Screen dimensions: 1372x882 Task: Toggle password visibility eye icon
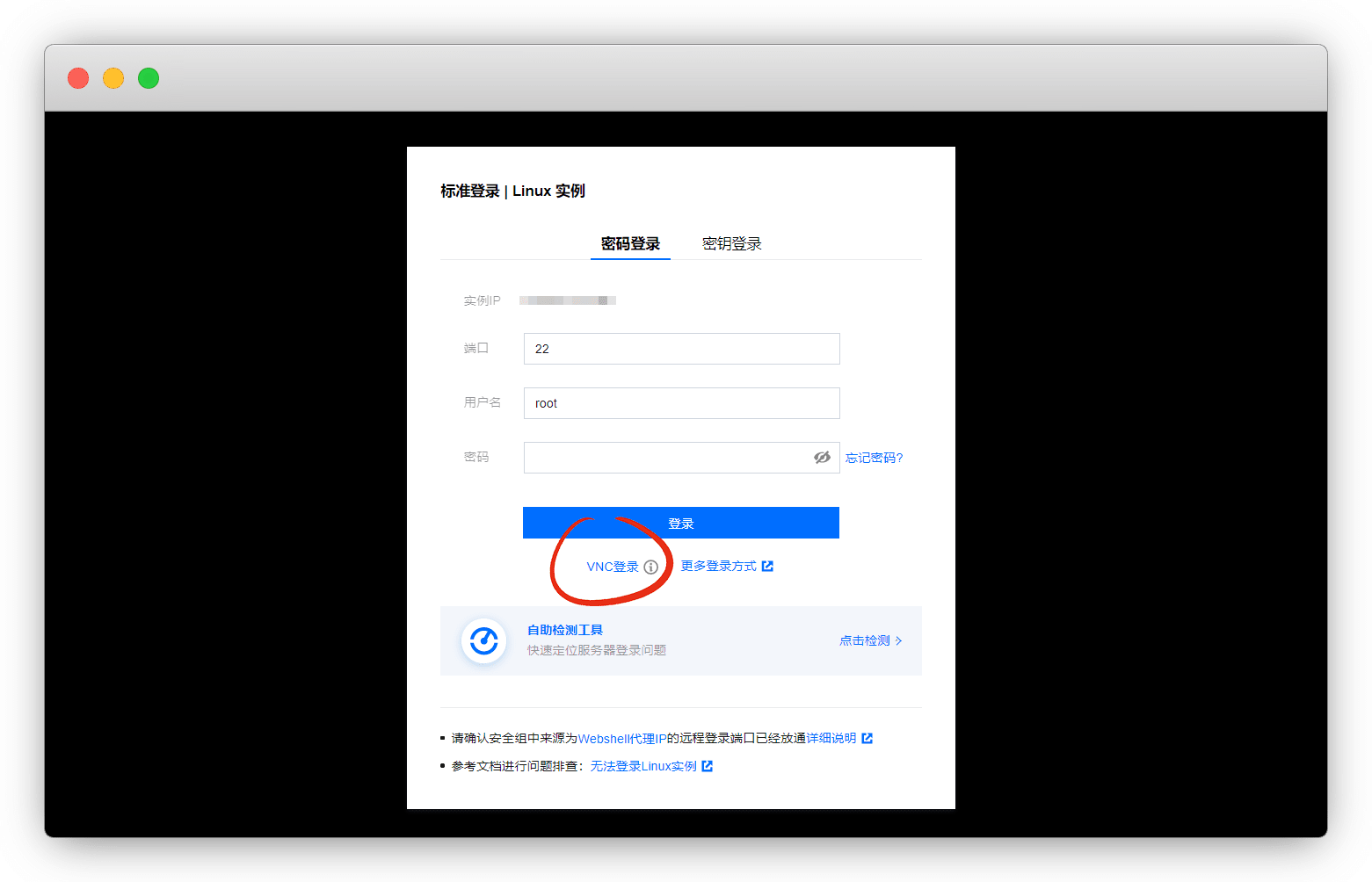pos(822,458)
